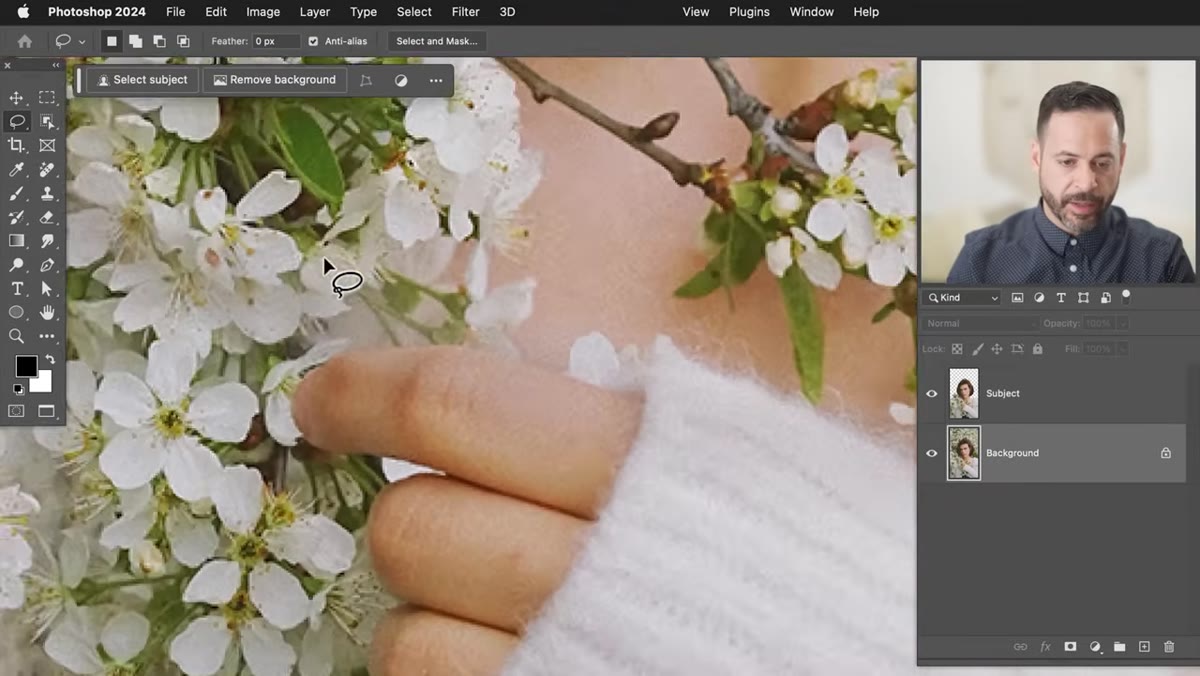Screen dimensions: 1200x676
Task: Open the File menu
Action: click(x=176, y=12)
